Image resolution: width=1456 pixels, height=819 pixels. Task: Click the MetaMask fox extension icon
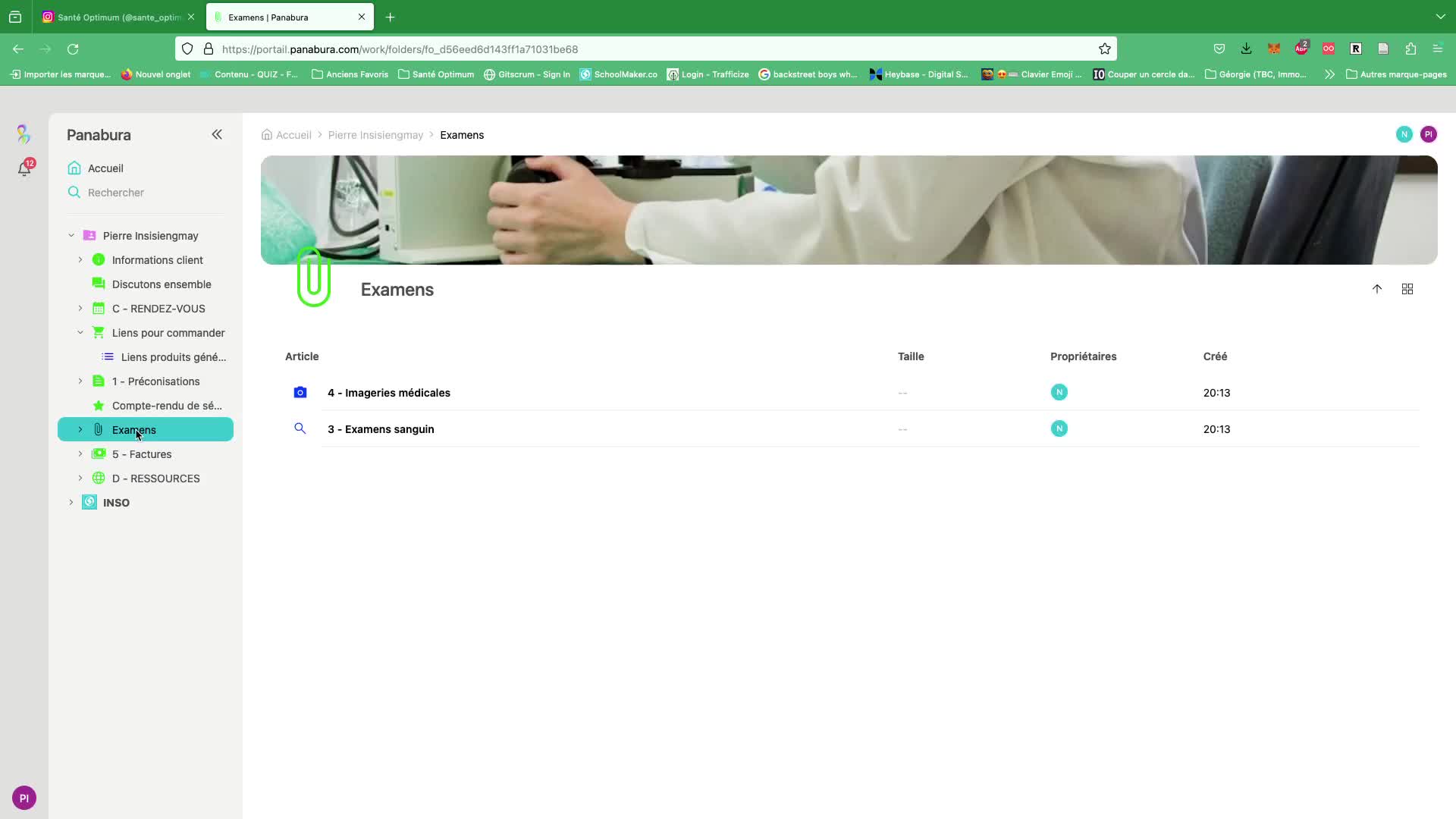(1274, 49)
